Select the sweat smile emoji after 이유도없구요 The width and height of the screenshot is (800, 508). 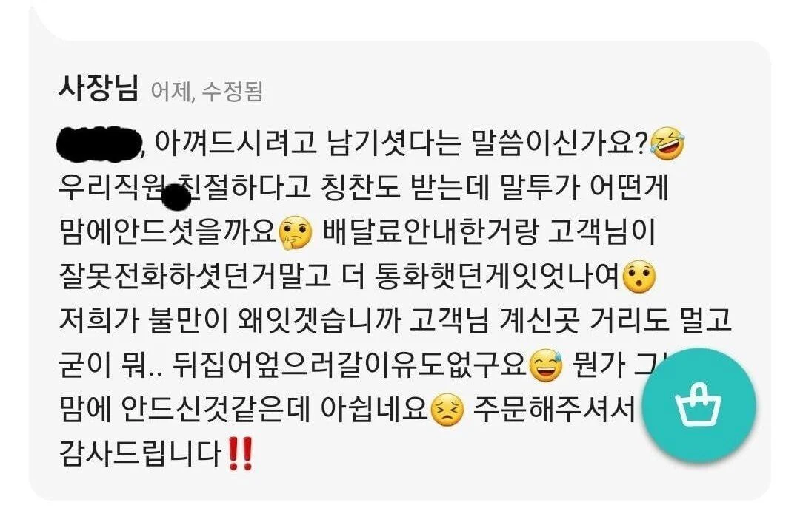click(546, 365)
